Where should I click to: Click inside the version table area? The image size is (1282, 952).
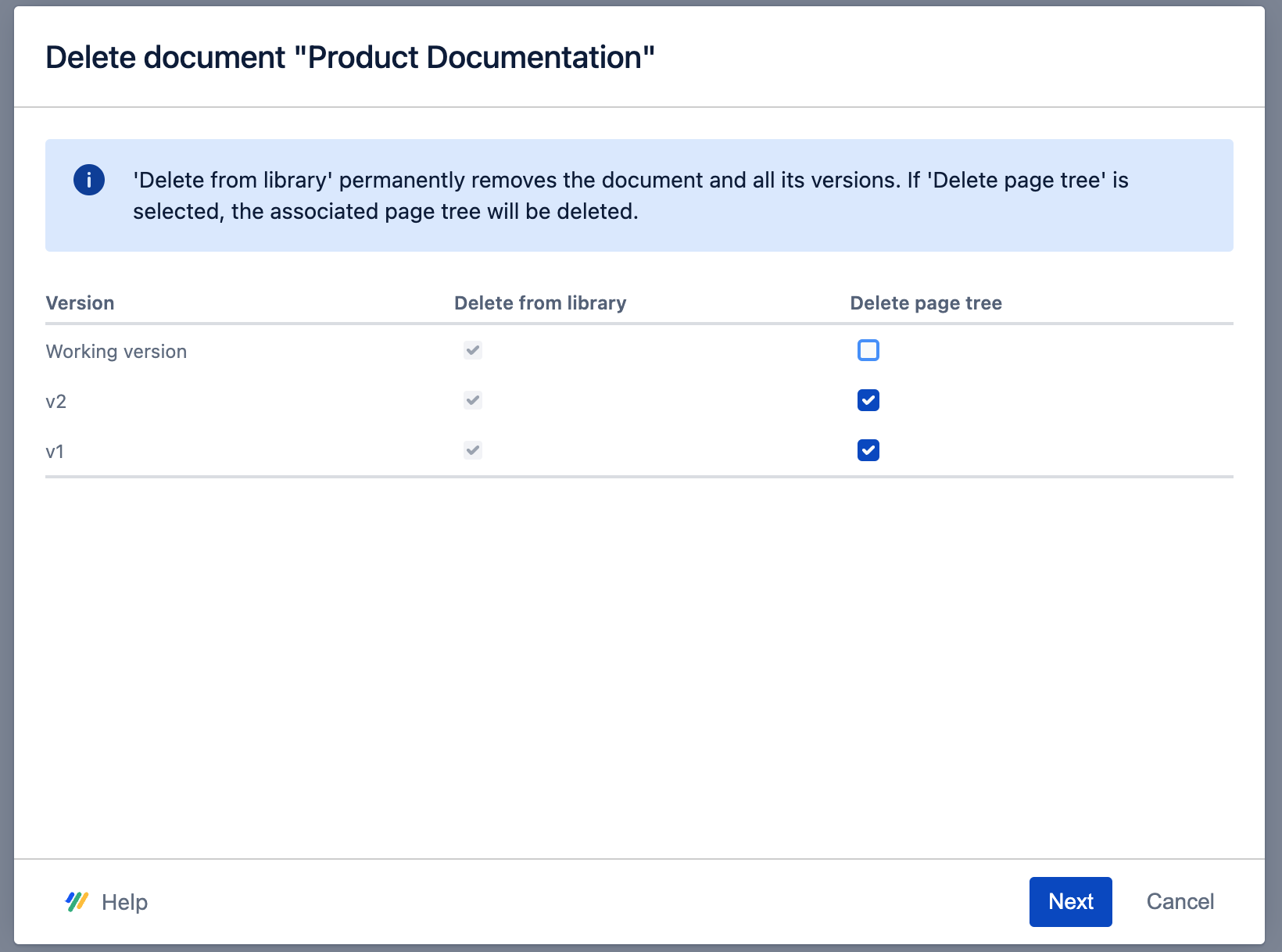639,399
